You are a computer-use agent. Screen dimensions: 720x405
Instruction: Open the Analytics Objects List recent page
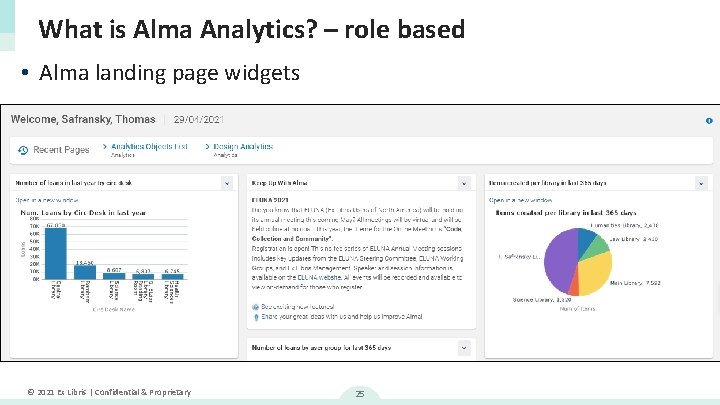(x=149, y=147)
